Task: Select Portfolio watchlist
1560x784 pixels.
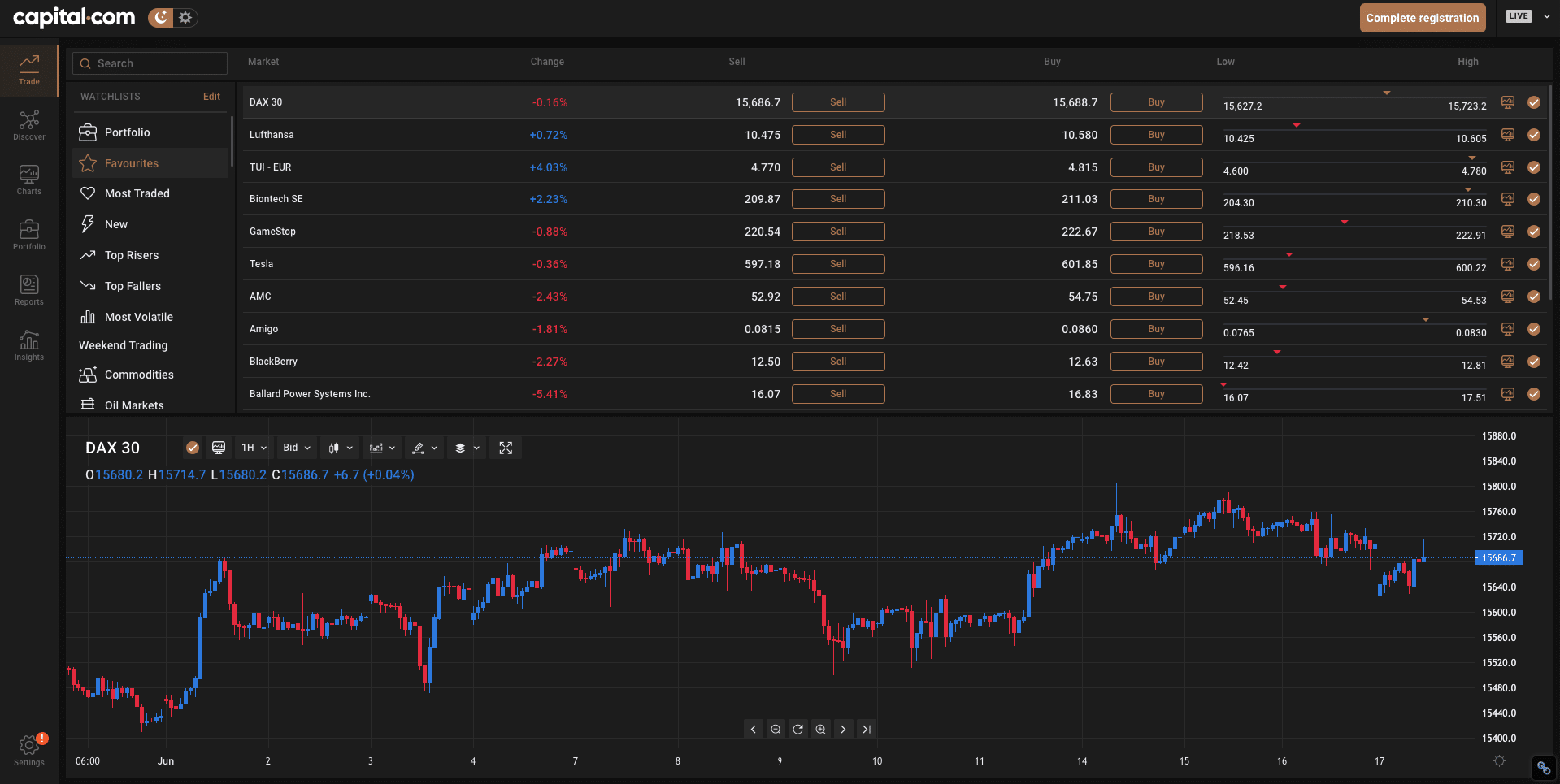Action: point(150,132)
